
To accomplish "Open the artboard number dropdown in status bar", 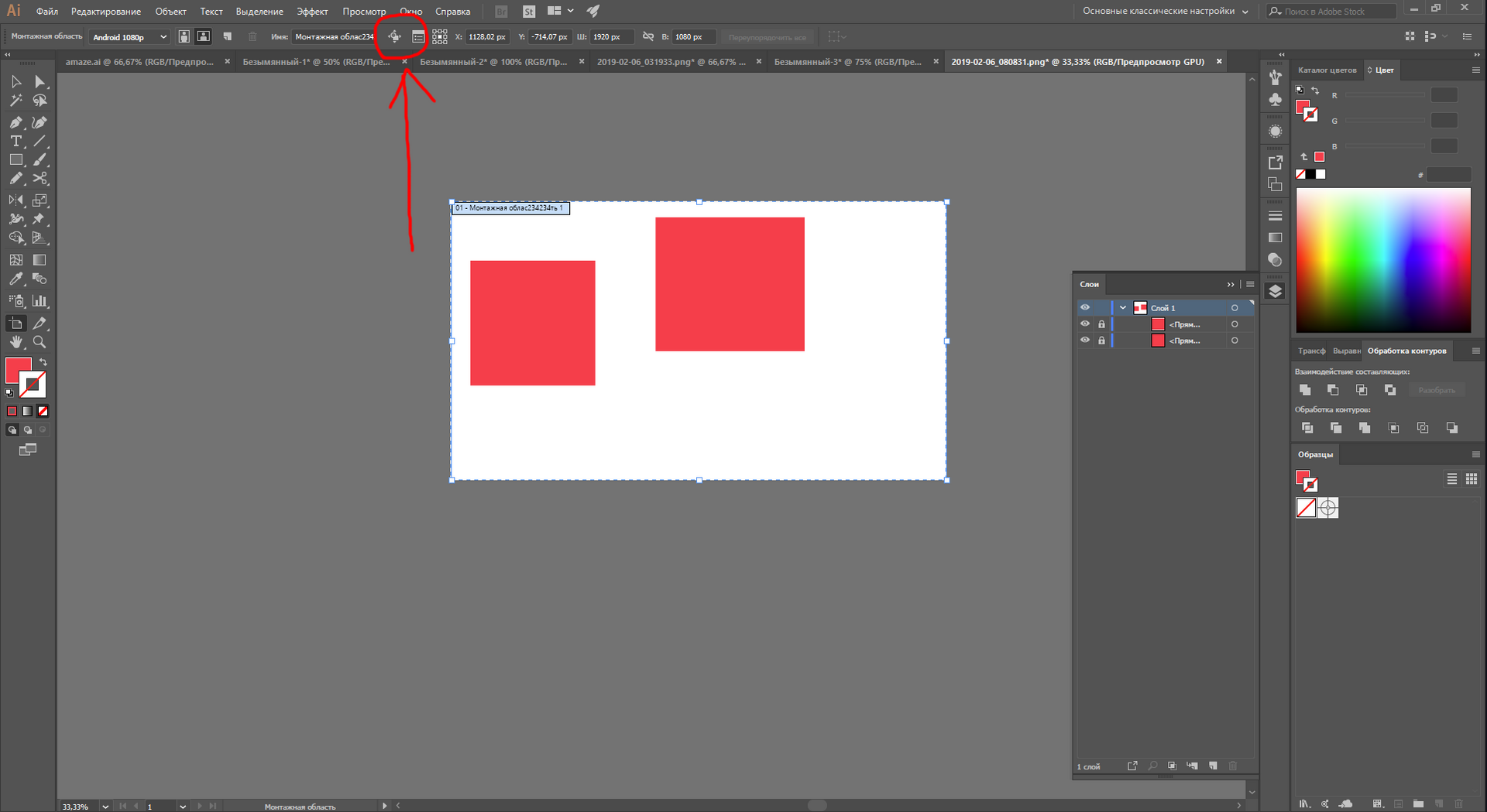I will [182, 806].
